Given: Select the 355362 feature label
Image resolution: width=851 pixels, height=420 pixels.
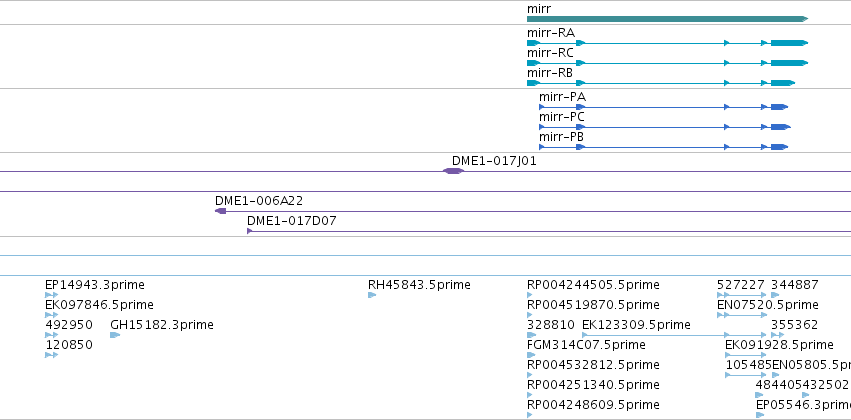Looking at the screenshot, I should coord(795,325).
